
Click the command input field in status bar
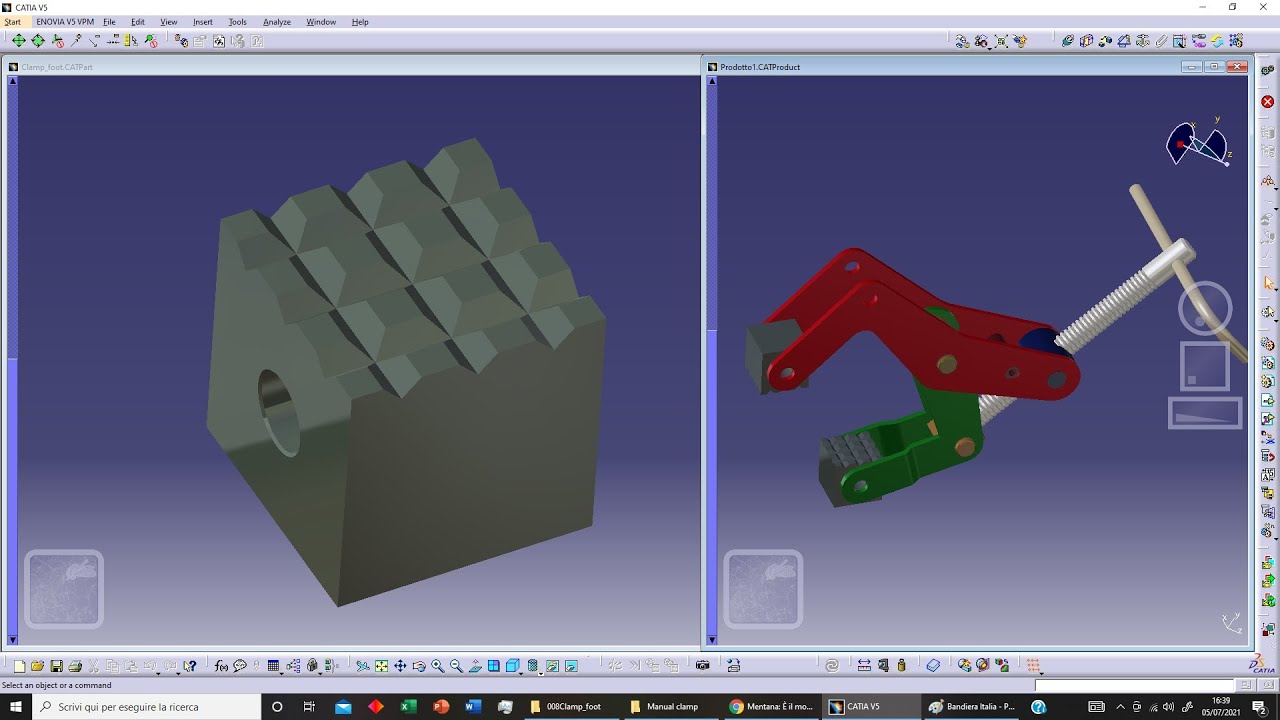[1134, 685]
